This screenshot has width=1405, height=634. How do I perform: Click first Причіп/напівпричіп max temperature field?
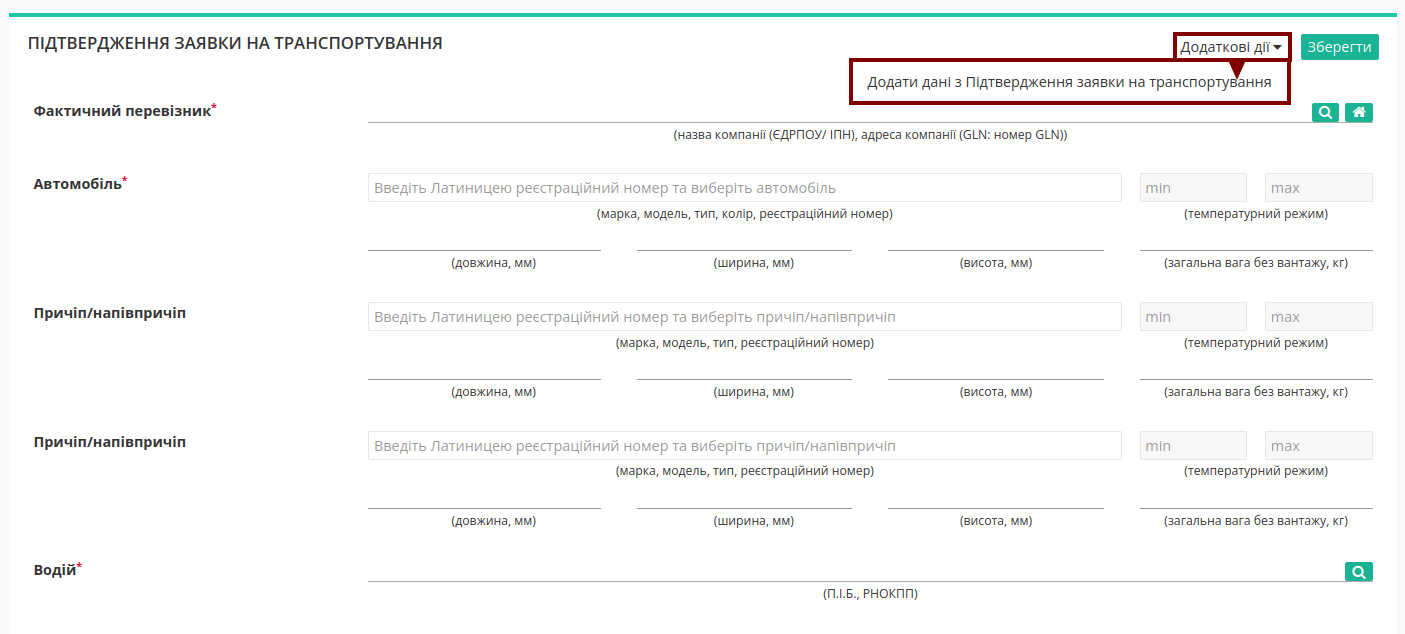1318,317
